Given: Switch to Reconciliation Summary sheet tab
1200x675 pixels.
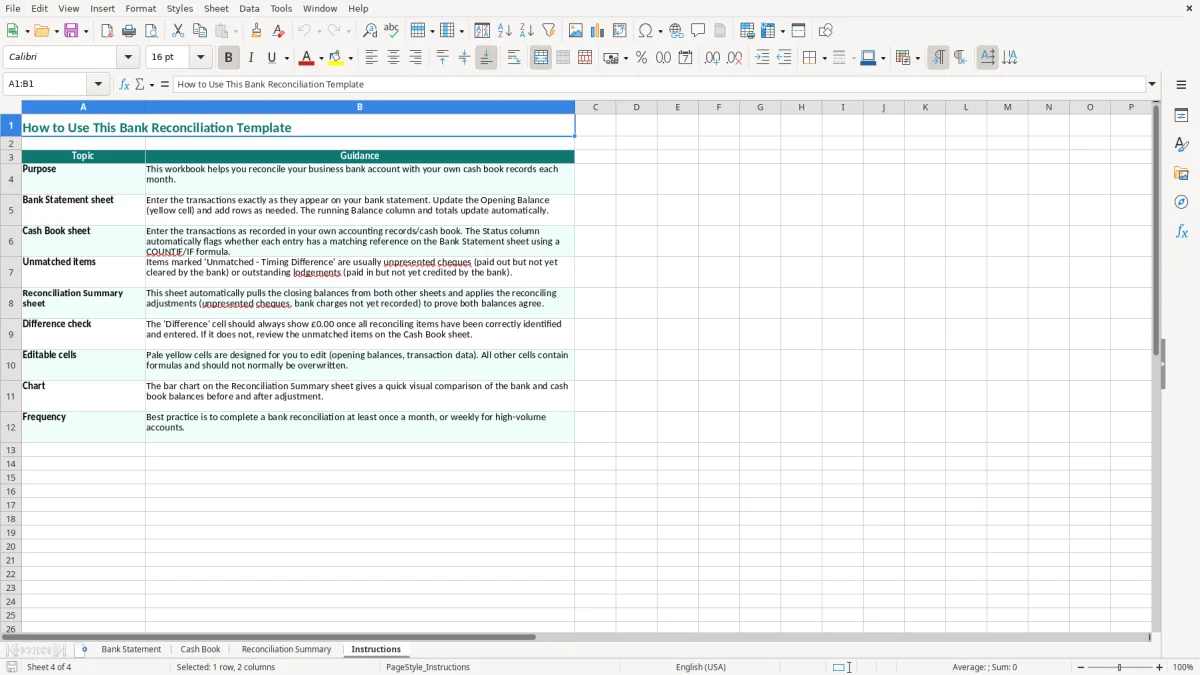Looking at the screenshot, I should (286, 649).
